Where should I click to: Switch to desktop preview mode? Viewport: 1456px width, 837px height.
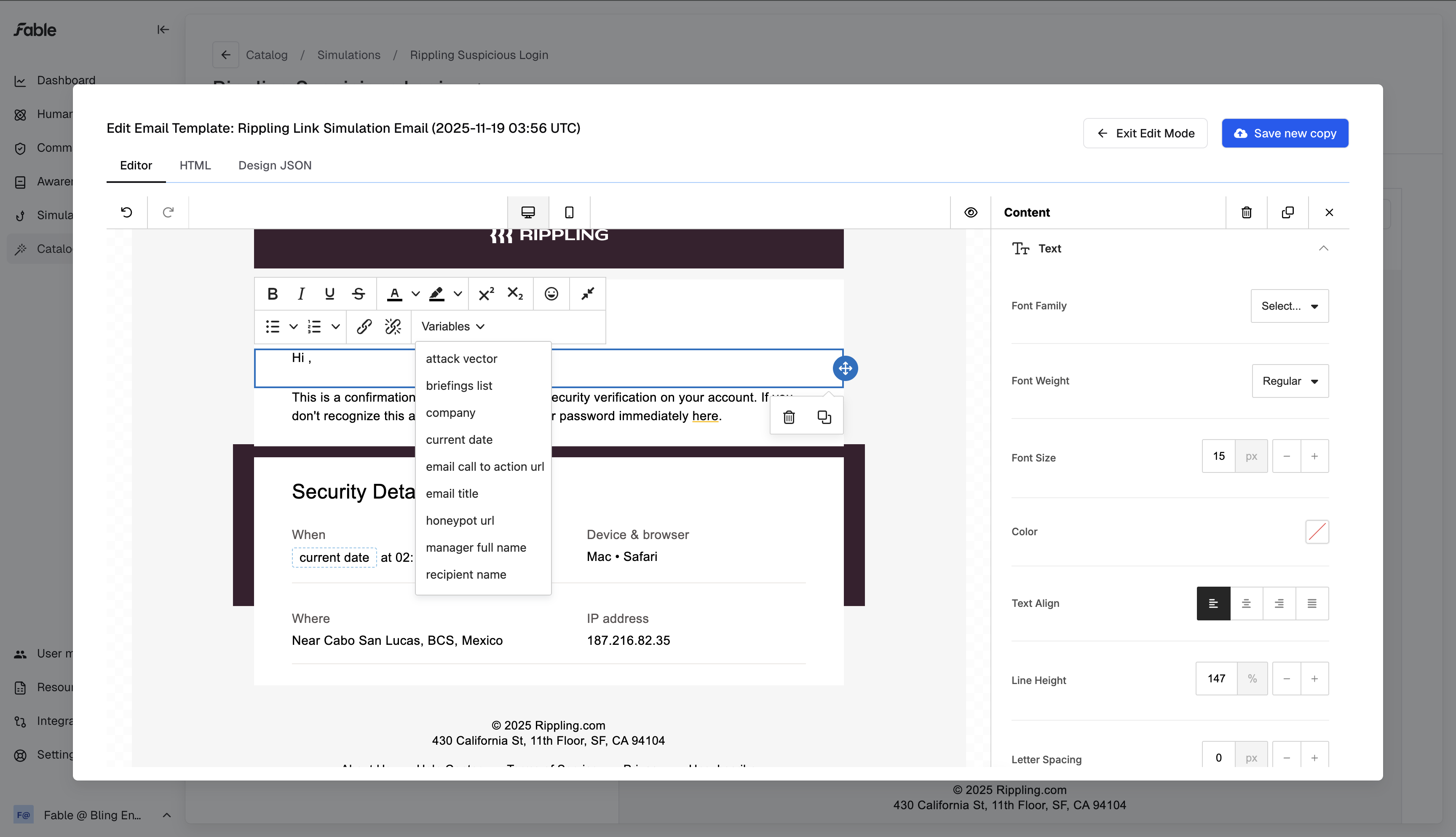pos(528,212)
